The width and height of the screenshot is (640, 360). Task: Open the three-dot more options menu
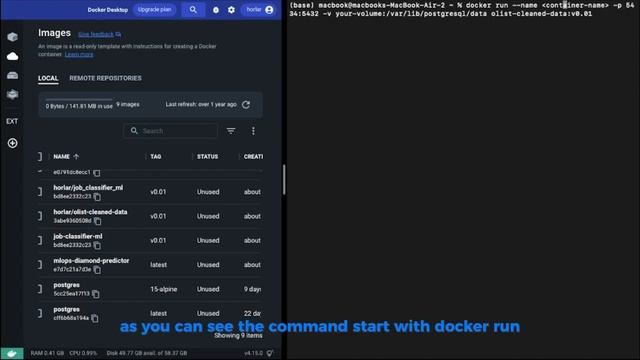253,131
